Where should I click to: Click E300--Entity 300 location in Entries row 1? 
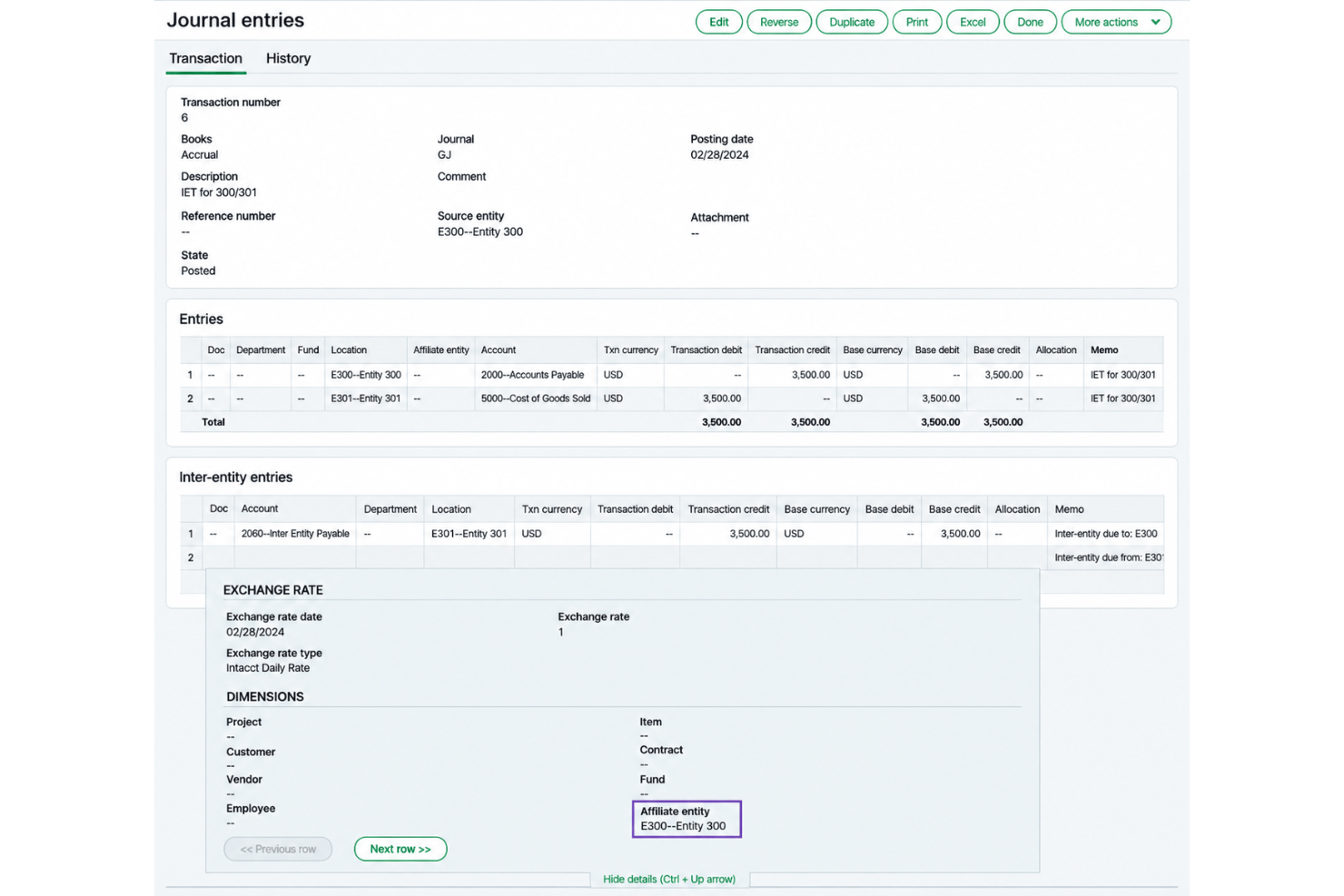[366, 374]
